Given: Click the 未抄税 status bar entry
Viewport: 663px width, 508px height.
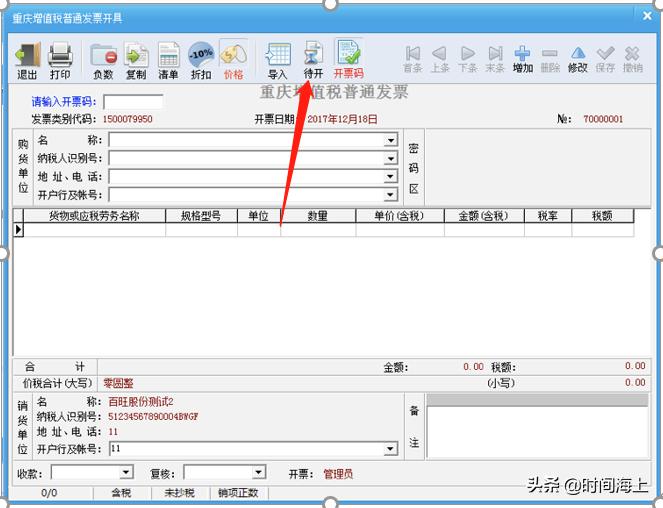Looking at the screenshot, I should point(180,492).
